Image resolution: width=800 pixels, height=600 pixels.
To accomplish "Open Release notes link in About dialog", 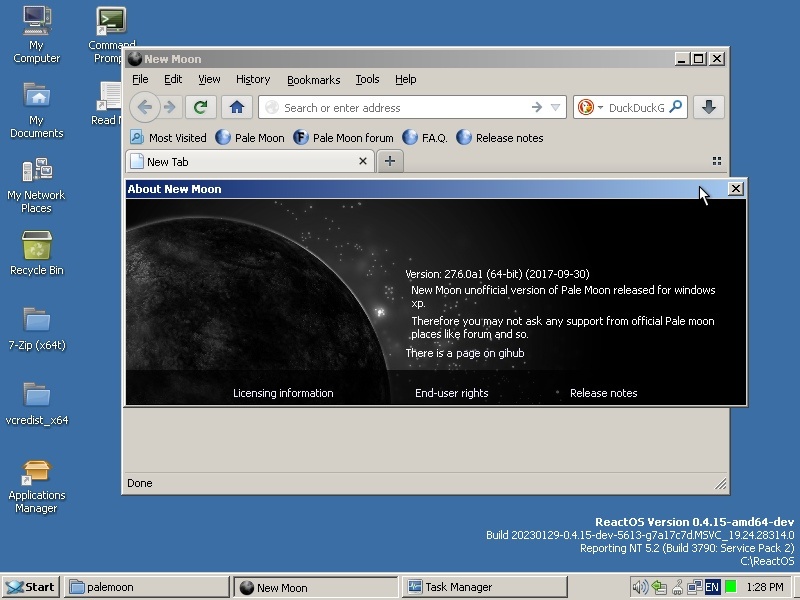I will pyautogui.click(x=604, y=393).
